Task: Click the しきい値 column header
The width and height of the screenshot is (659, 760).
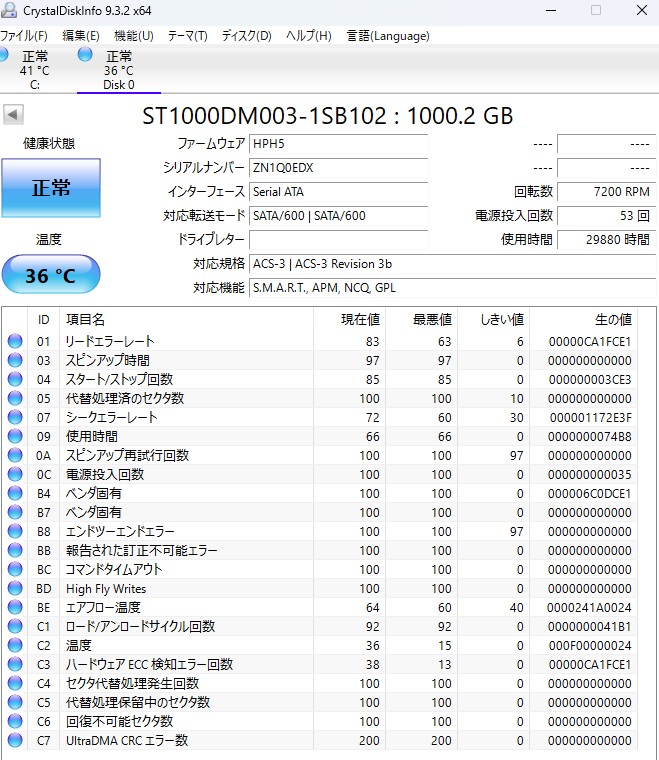Action: click(x=493, y=319)
